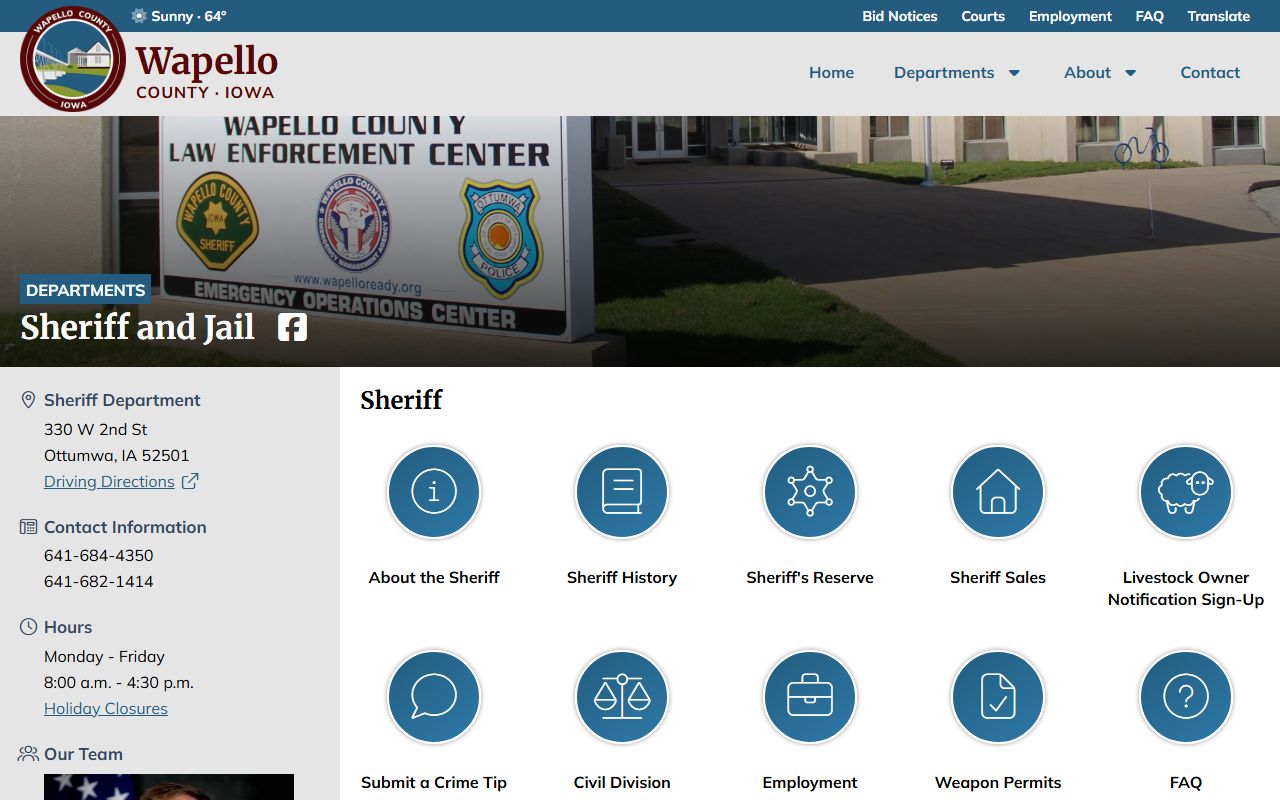Click the Sheriff and Jail page heading

138,327
